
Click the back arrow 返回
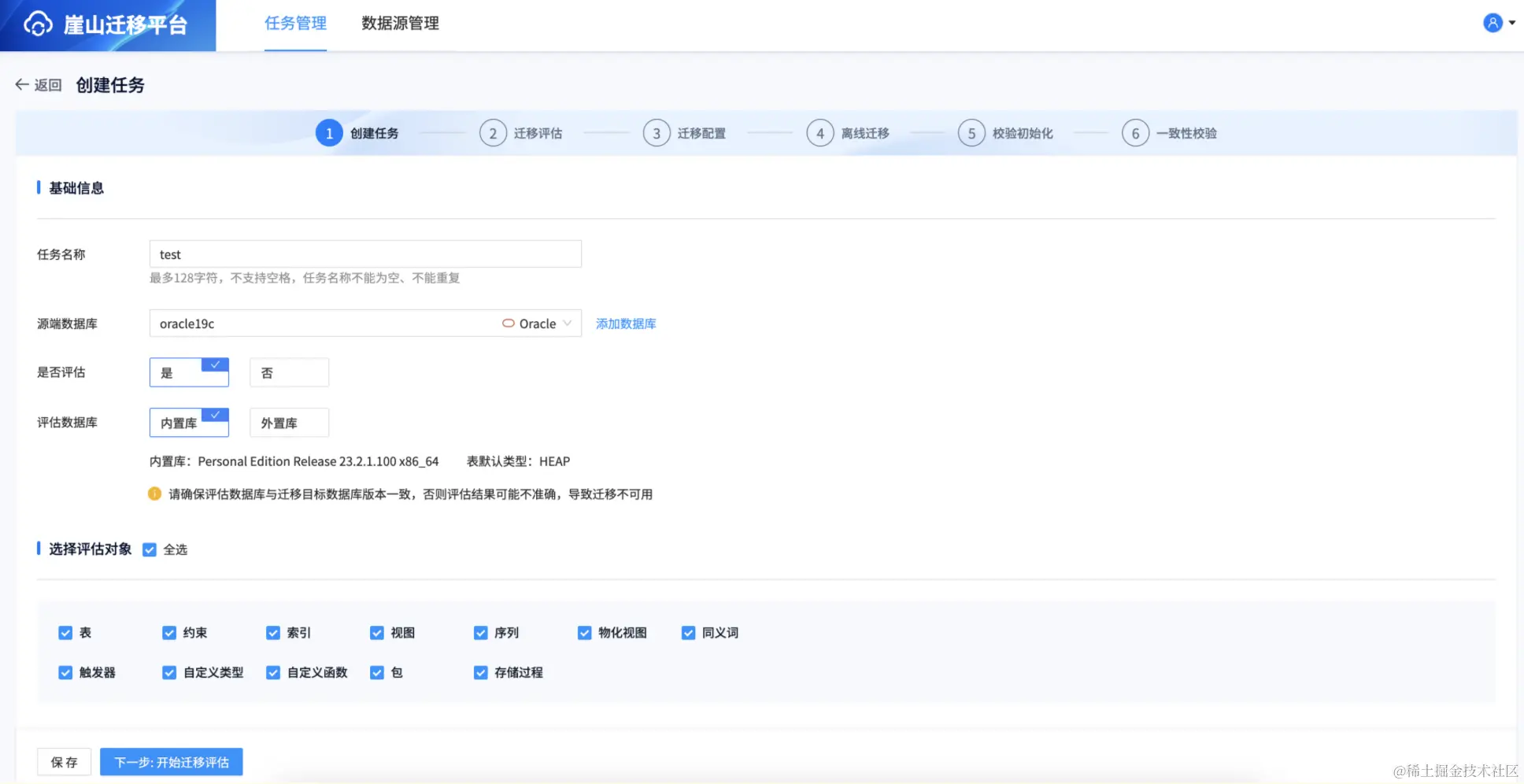point(39,85)
